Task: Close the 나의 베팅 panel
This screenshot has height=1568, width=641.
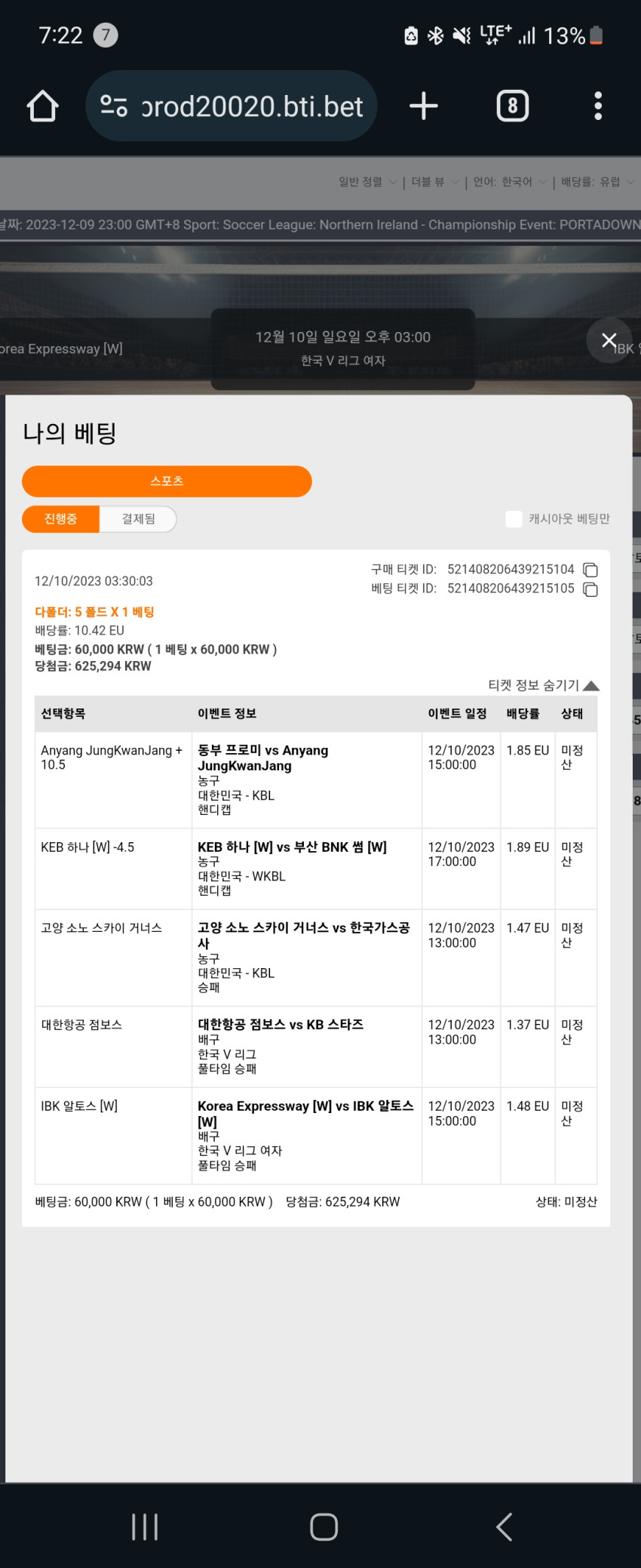Action: pos(609,340)
